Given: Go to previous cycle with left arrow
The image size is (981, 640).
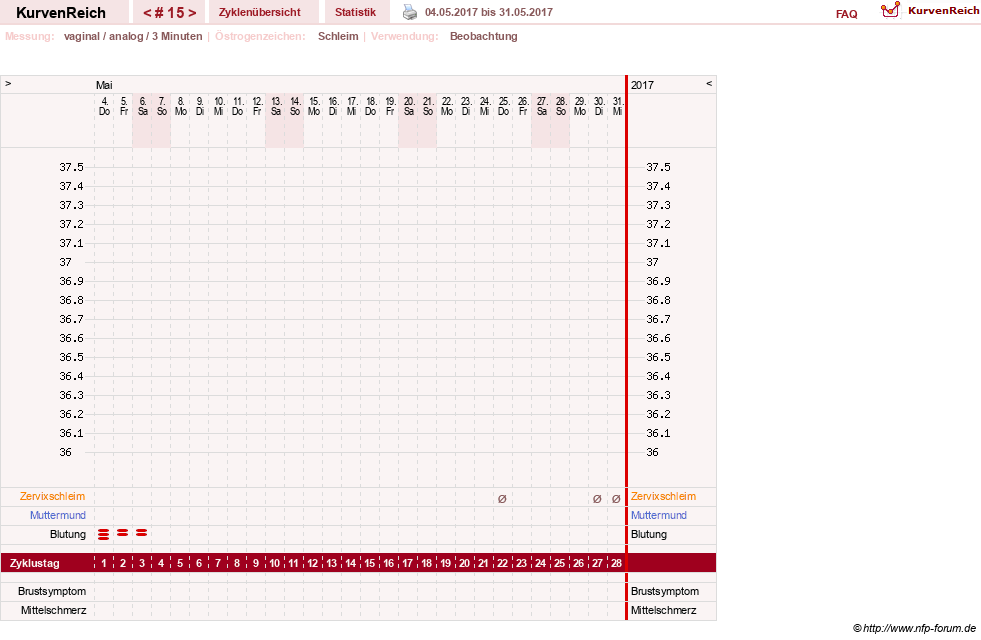Looking at the screenshot, I should tap(147, 13).
